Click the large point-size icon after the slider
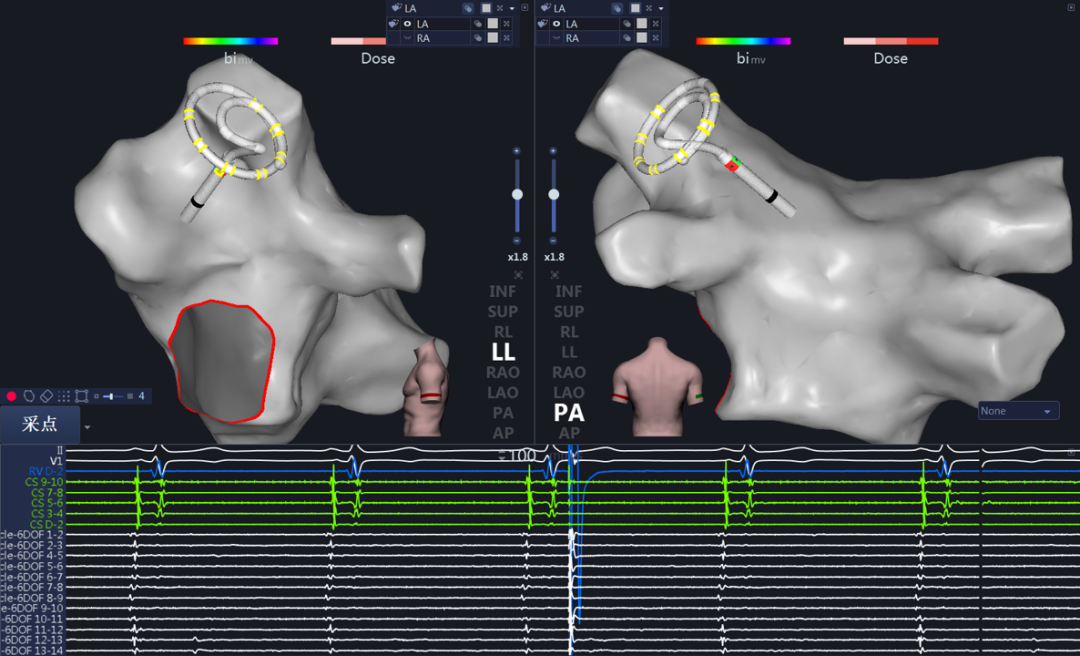This screenshot has width=1080, height=656. tap(130, 396)
